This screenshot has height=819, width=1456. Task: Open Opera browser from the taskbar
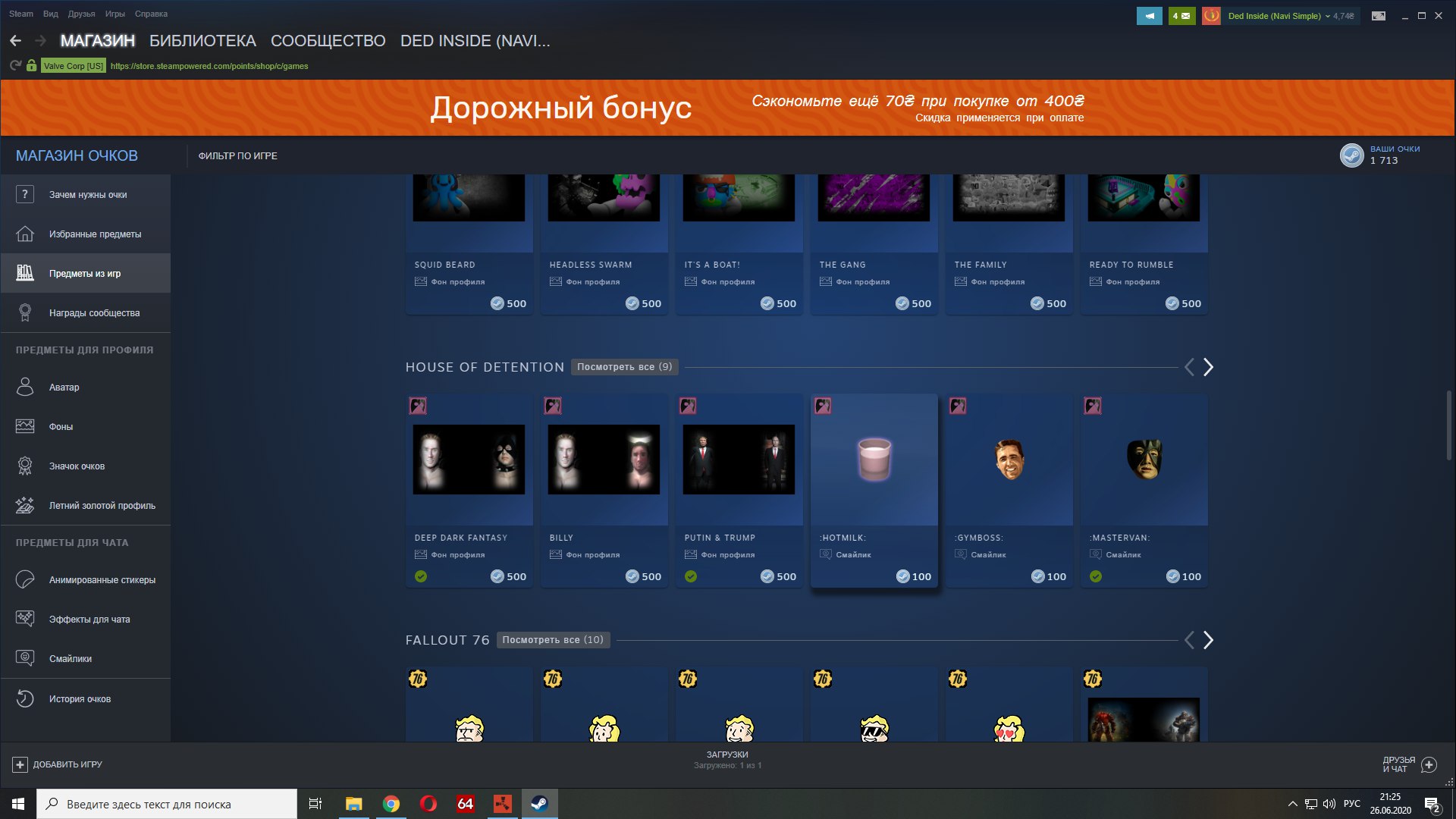pyautogui.click(x=428, y=804)
